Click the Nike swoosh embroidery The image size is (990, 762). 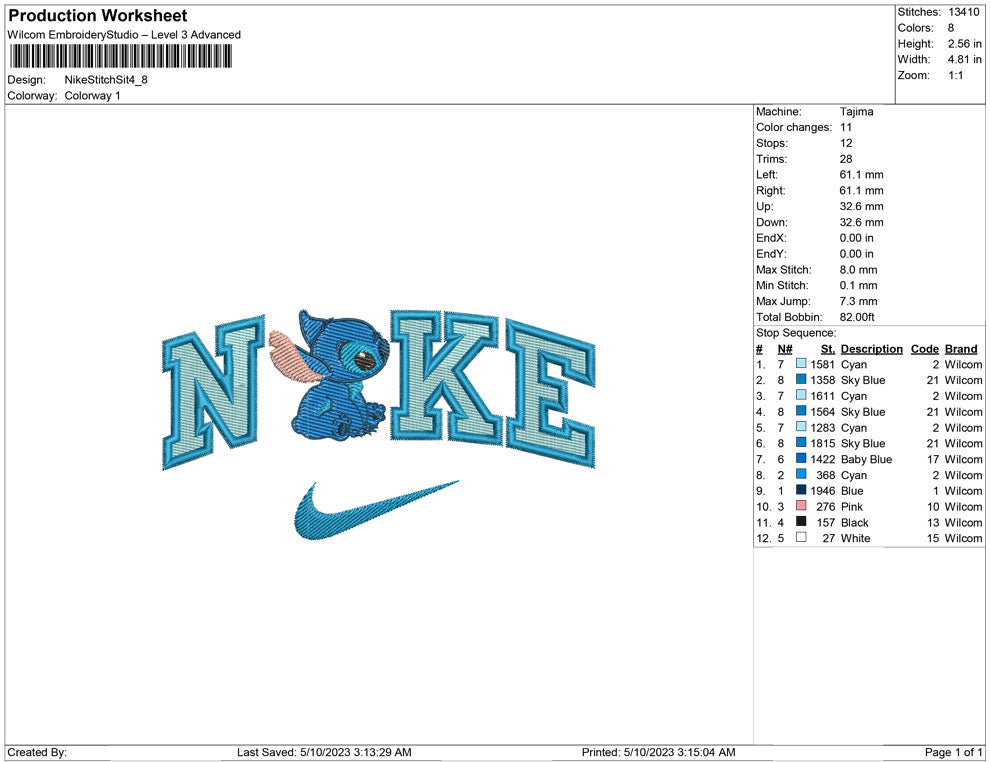coord(376,510)
